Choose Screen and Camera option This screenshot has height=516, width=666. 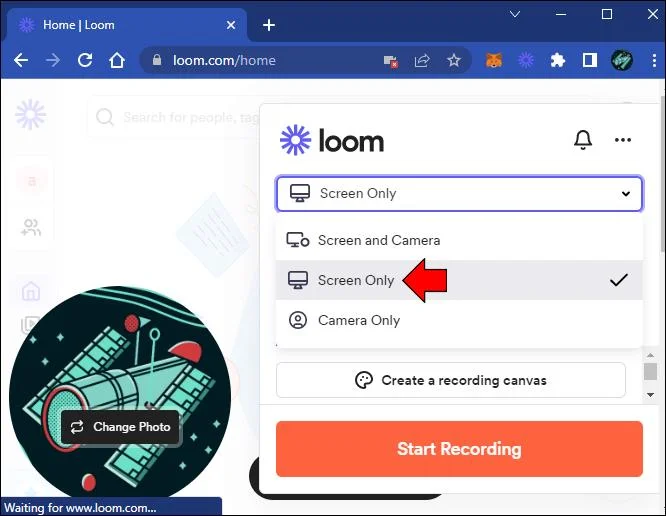[x=459, y=240]
